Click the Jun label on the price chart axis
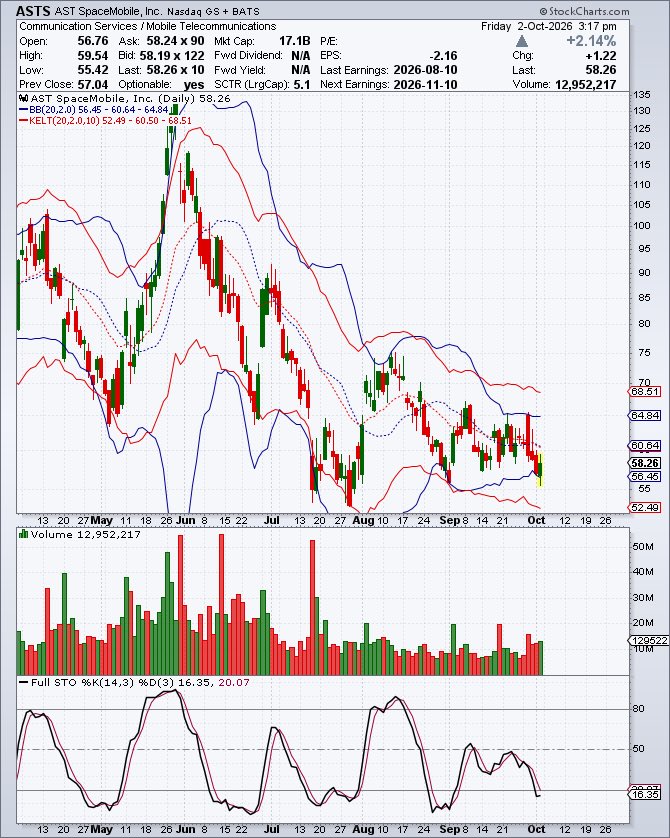This screenshot has width=670, height=838. pyautogui.click(x=185, y=520)
